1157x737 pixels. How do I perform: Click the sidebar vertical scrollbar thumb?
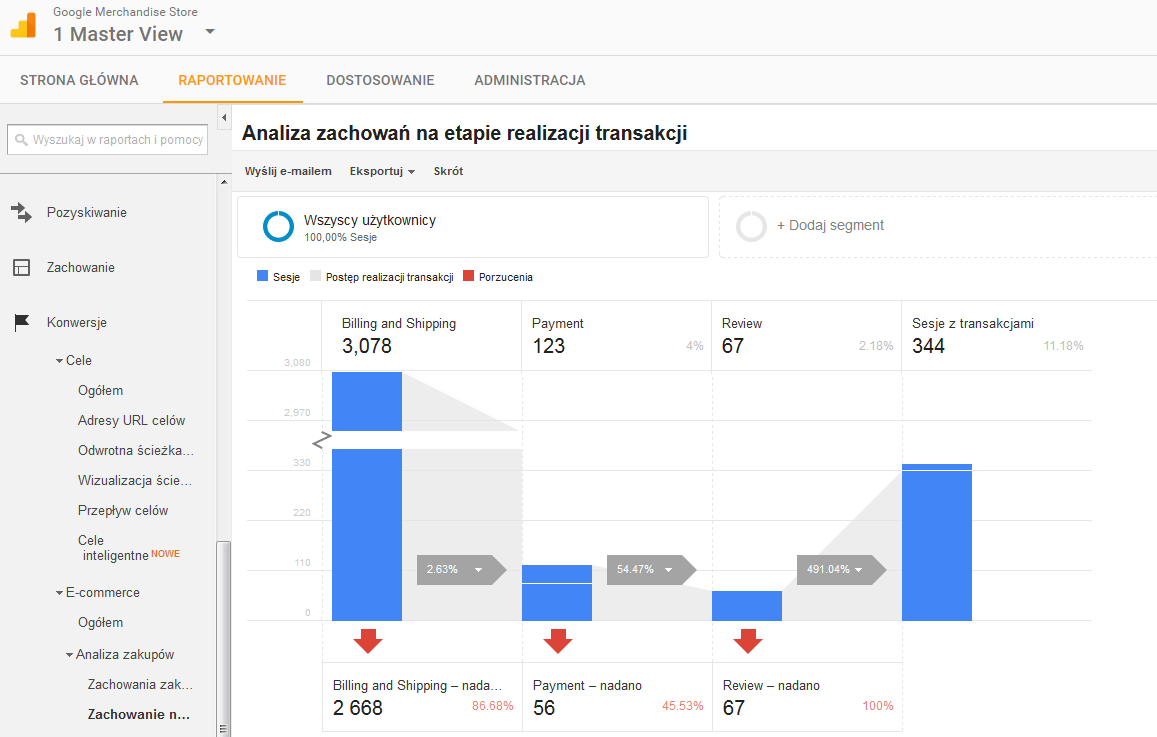pos(224,639)
